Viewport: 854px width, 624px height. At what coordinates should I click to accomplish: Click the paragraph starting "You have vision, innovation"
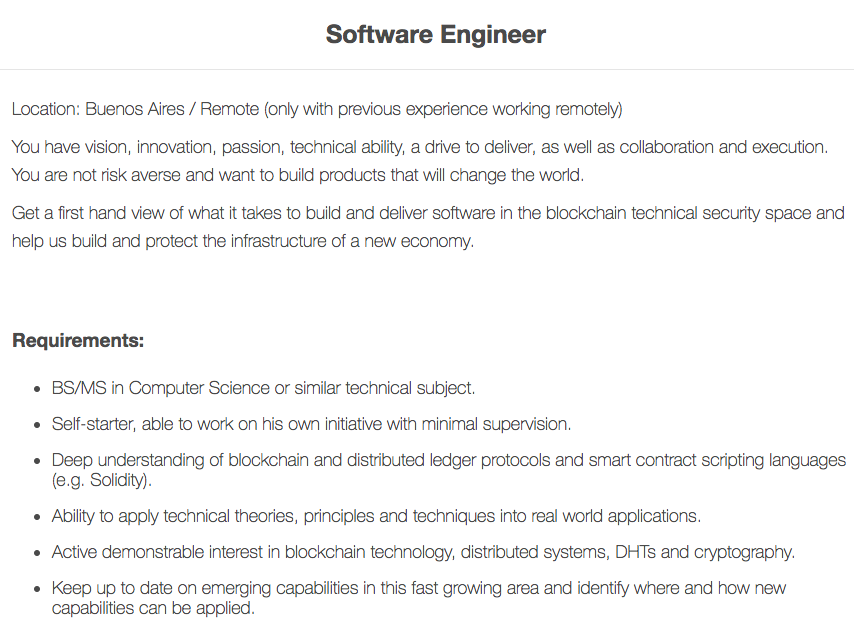tap(420, 147)
